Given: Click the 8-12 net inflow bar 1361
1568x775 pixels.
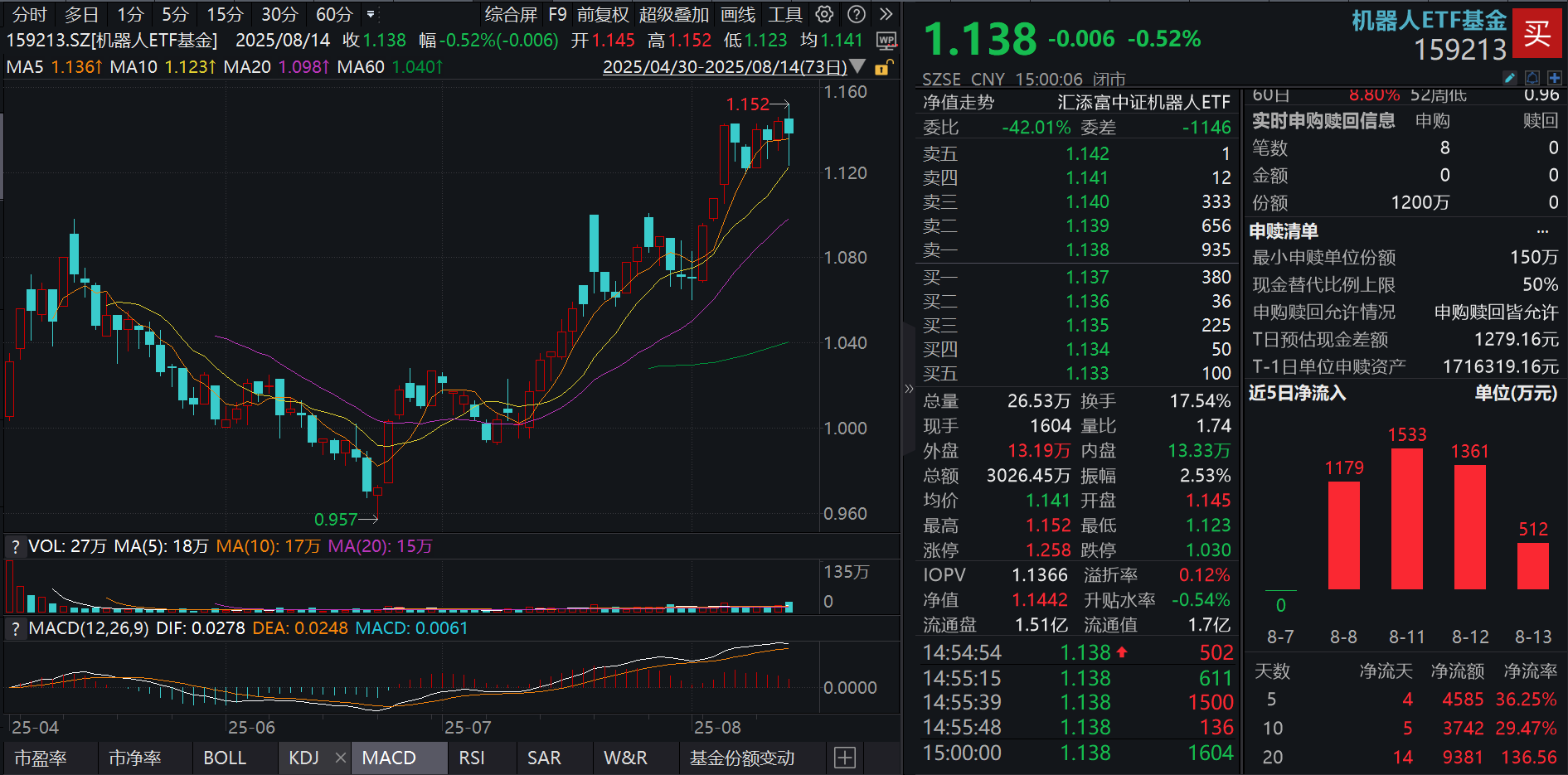Looking at the screenshot, I should point(1470,527).
